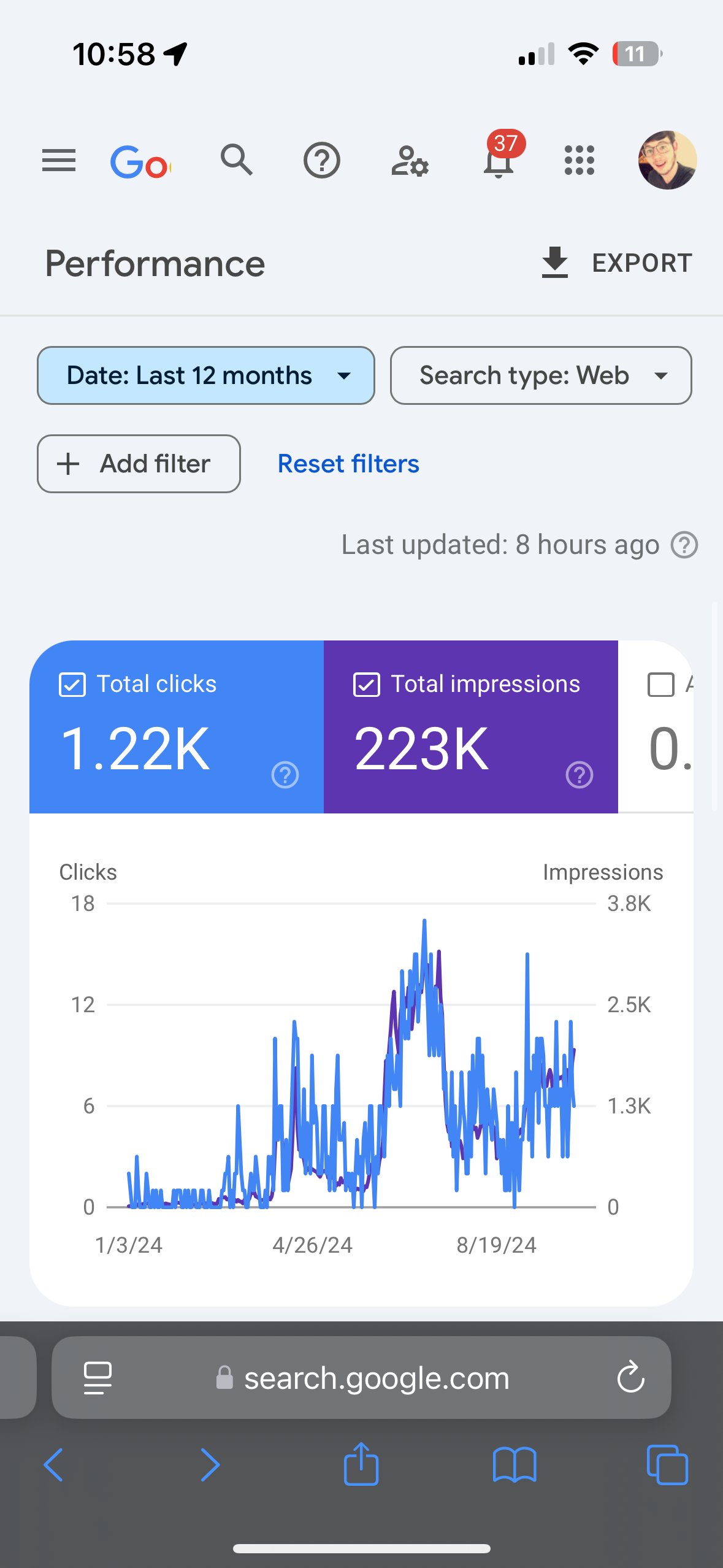Click the help icon next to Last updated
The image size is (723, 1568).
click(x=684, y=544)
